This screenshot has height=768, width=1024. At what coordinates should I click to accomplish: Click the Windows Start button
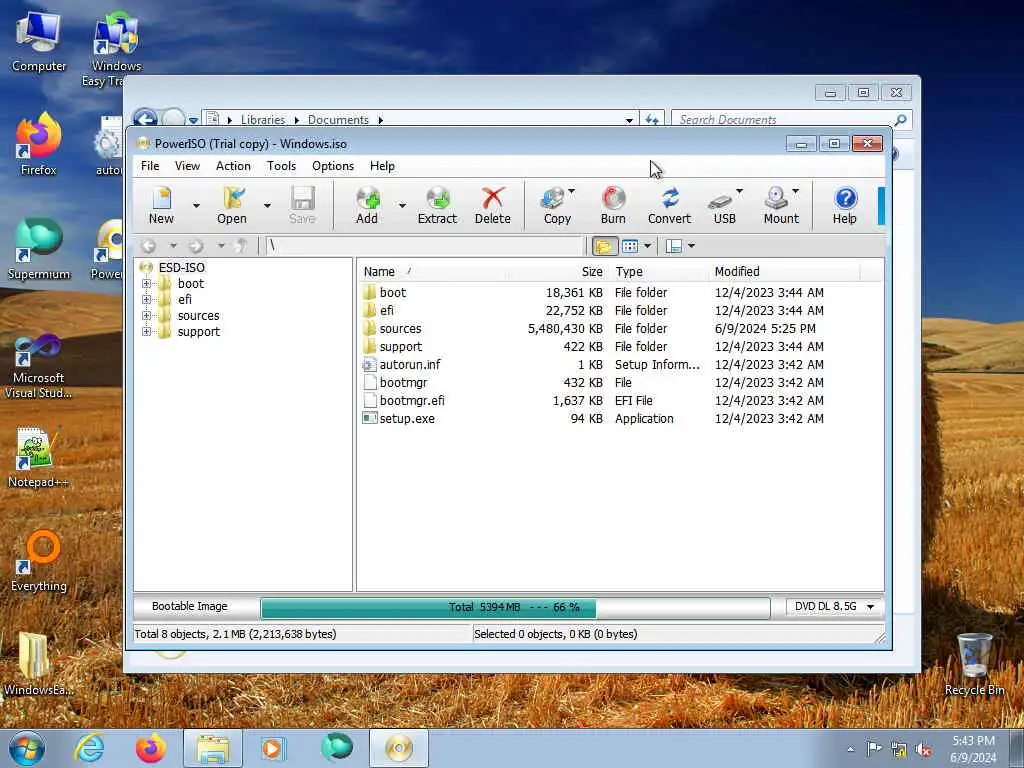pos(27,748)
